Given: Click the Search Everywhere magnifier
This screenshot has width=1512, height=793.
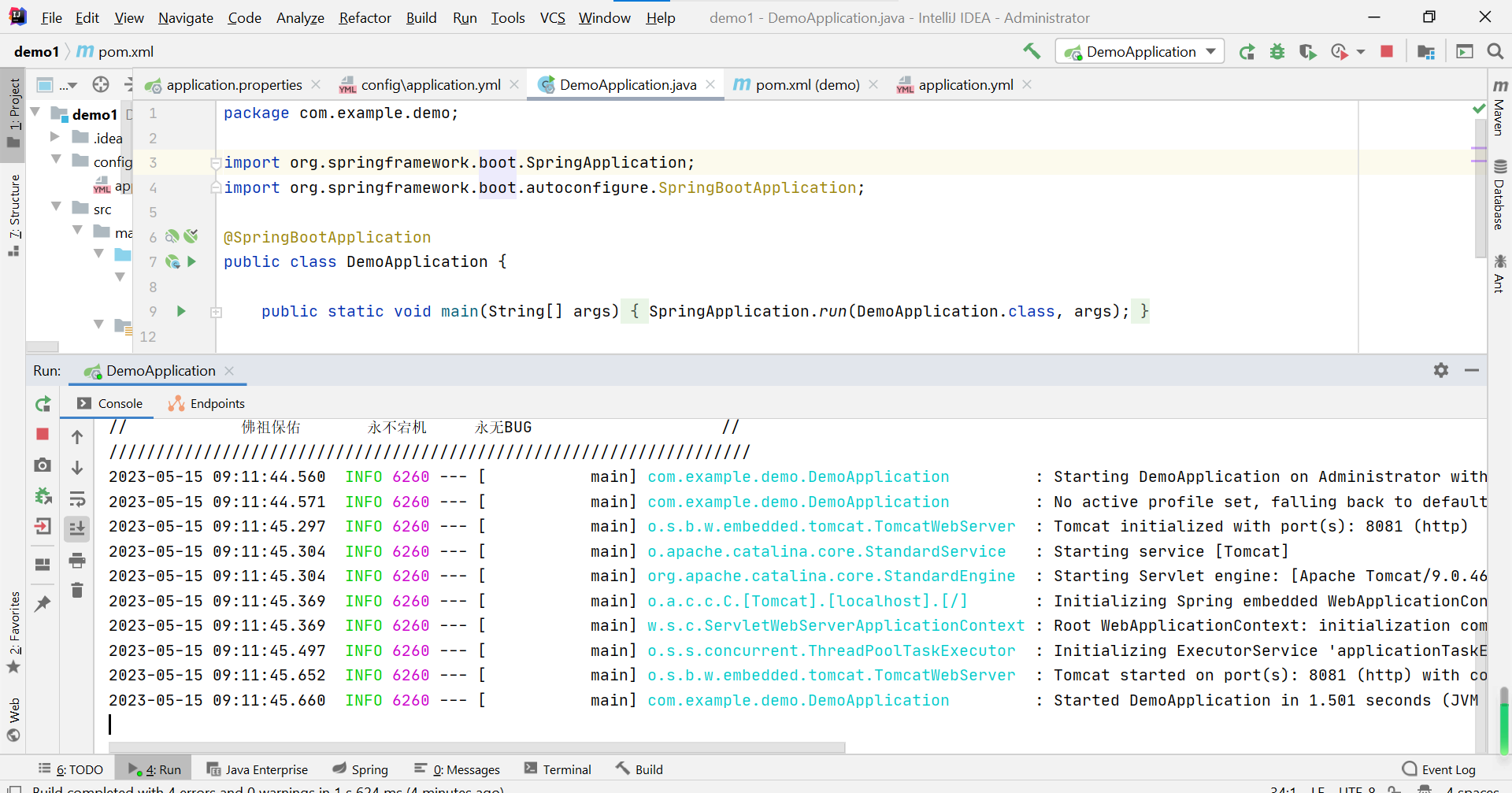Looking at the screenshot, I should [1495, 52].
